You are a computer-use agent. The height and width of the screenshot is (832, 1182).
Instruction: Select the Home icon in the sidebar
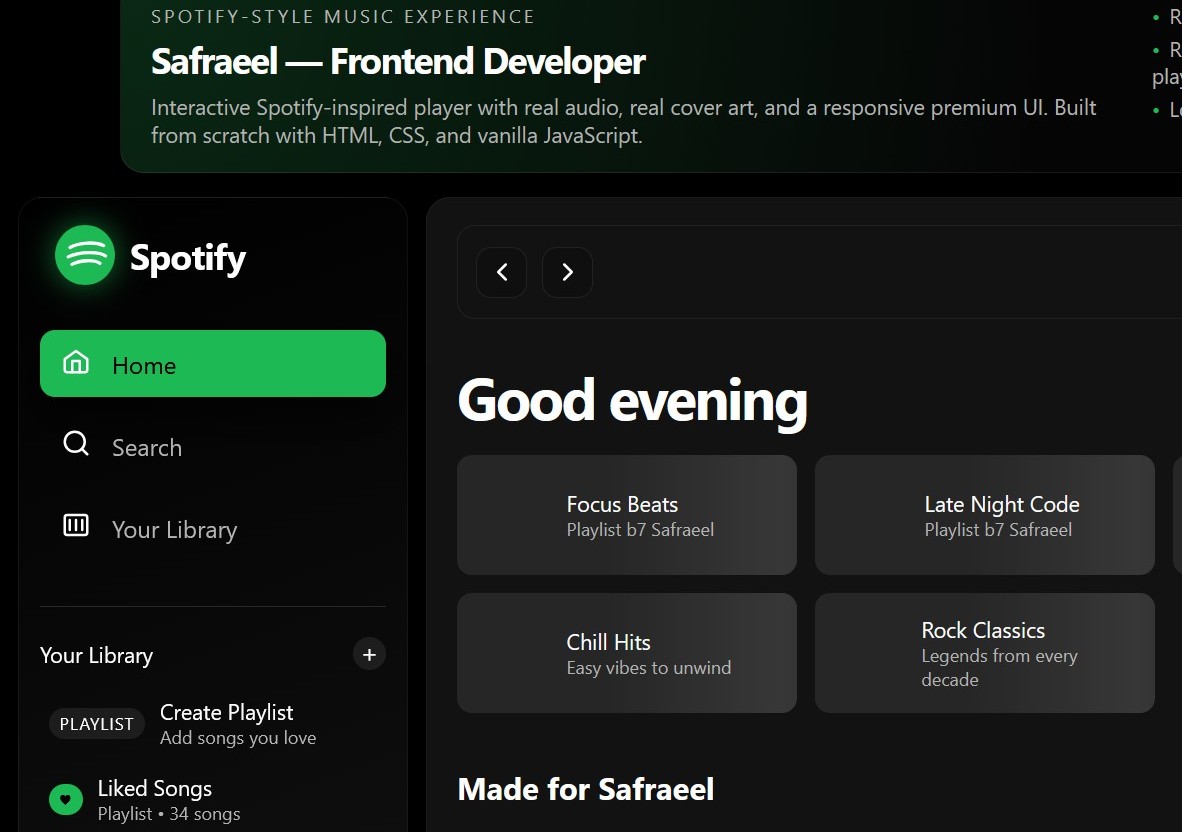76,364
